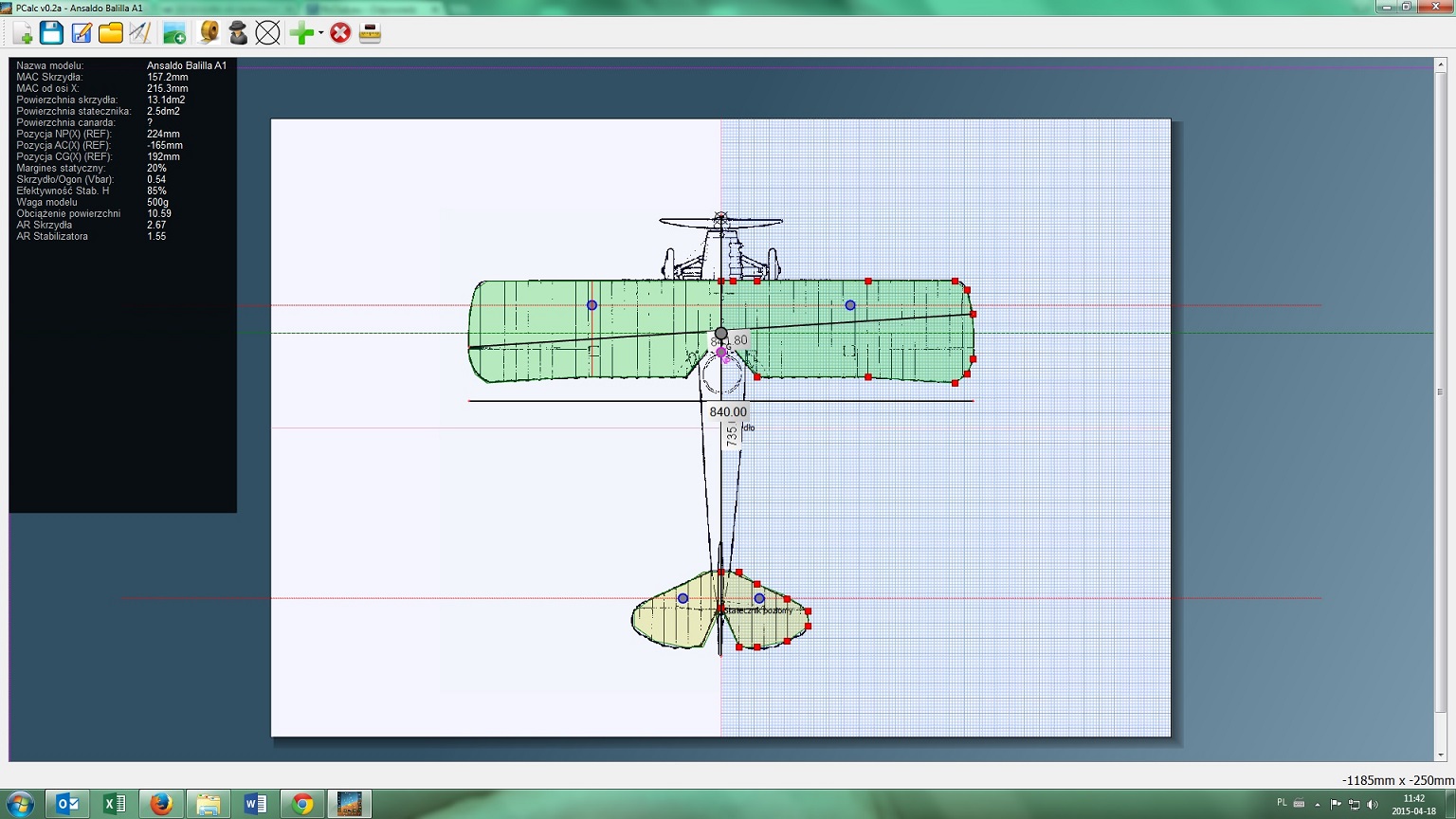Open Excel from the taskbar

point(115,804)
